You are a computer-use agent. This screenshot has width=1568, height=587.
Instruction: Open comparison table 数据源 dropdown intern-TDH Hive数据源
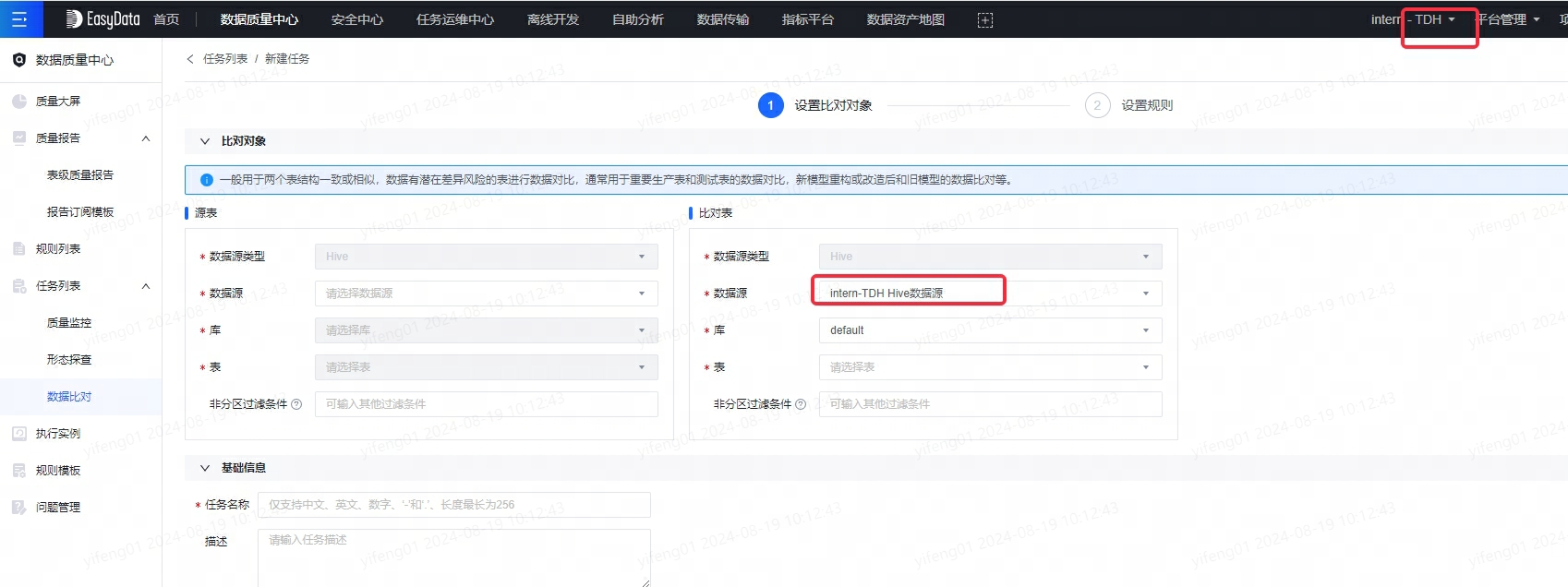pos(991,293)
